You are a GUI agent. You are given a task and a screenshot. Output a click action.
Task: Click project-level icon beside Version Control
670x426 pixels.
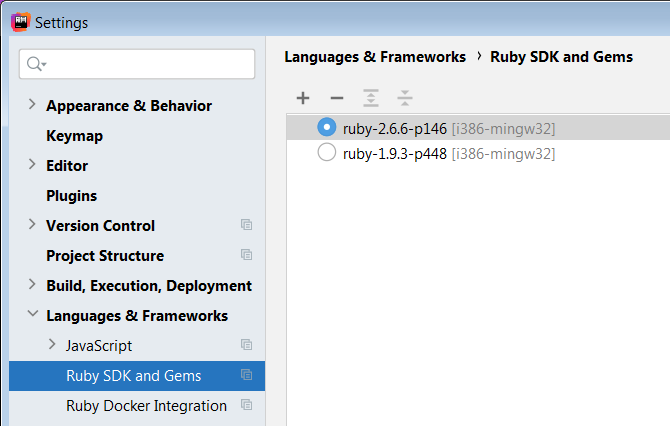[x=246, y=225]
